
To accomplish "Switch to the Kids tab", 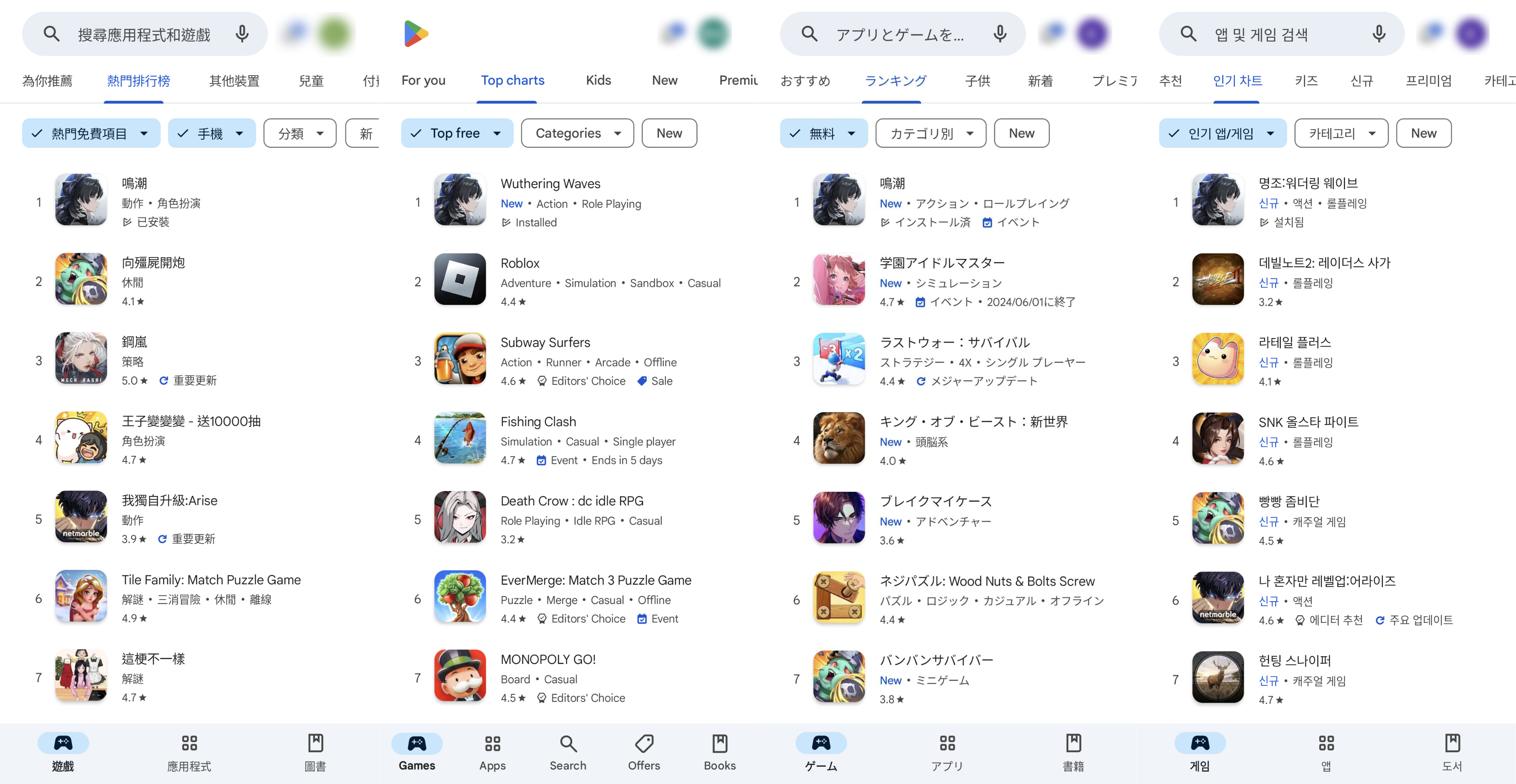I will (598, 81).
